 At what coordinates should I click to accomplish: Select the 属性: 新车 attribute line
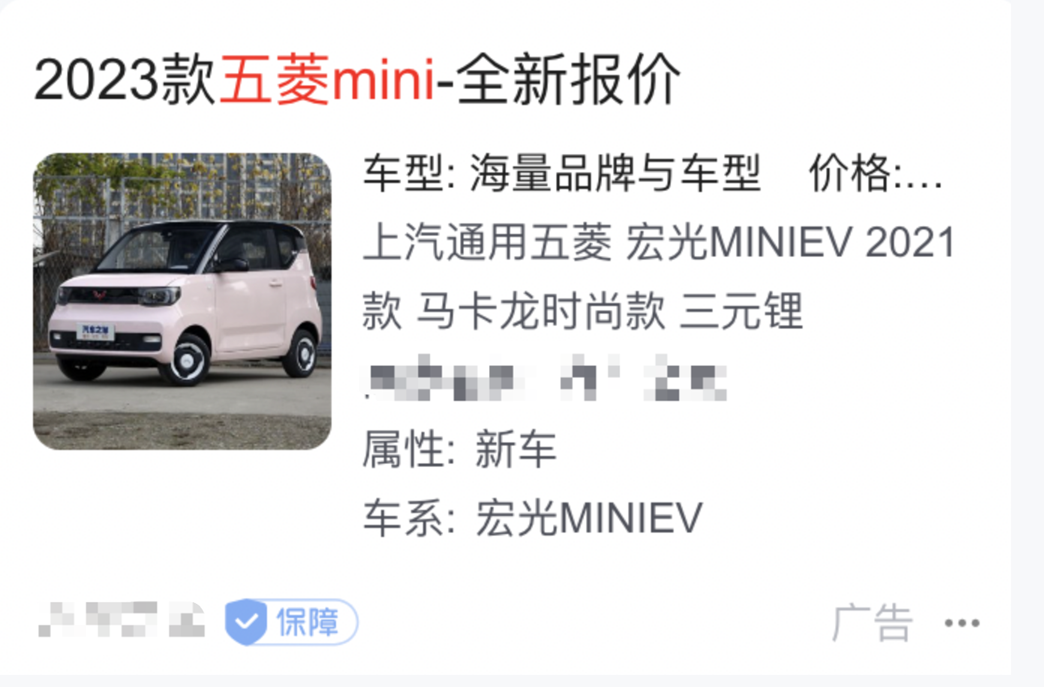coord(459,449)
